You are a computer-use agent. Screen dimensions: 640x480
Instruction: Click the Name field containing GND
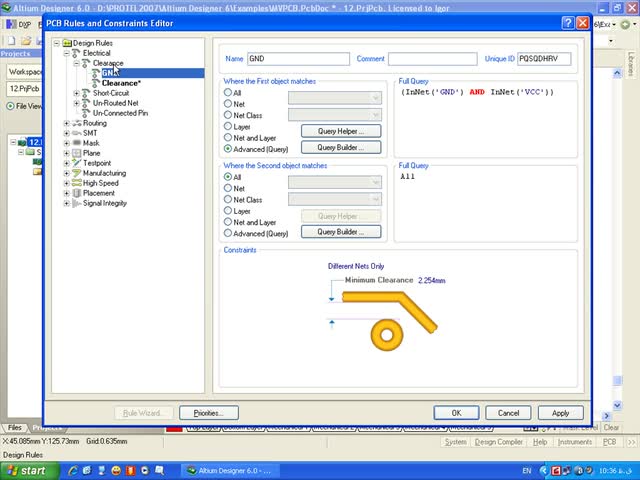298,59
